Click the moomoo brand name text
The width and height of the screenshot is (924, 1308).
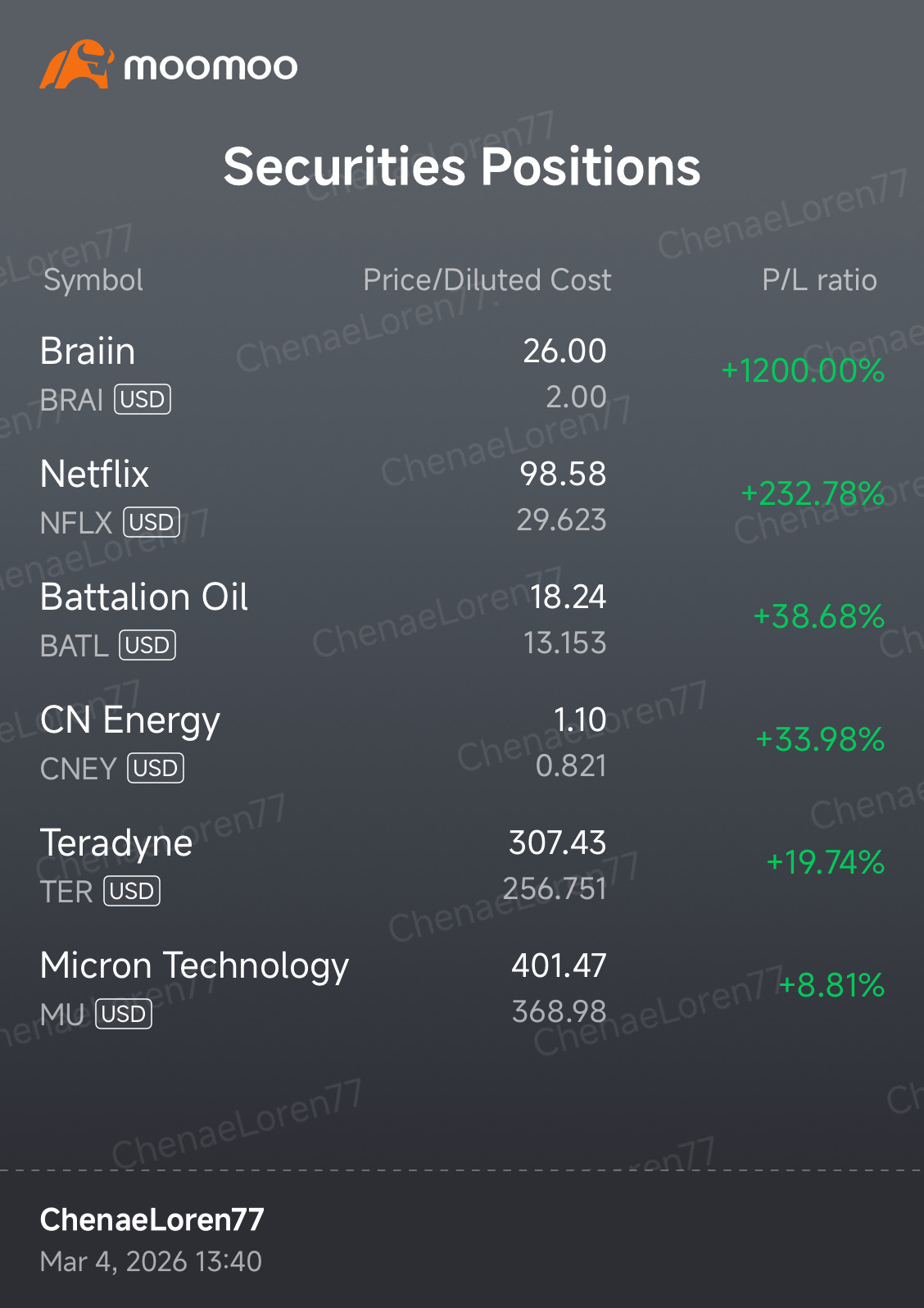tap(211, 67)
